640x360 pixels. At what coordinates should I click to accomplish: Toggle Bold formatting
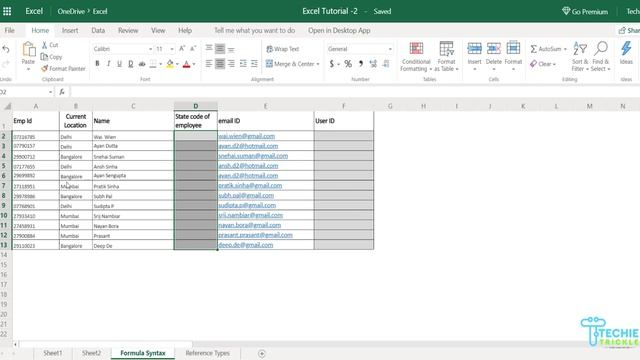[x=97, y=64]
